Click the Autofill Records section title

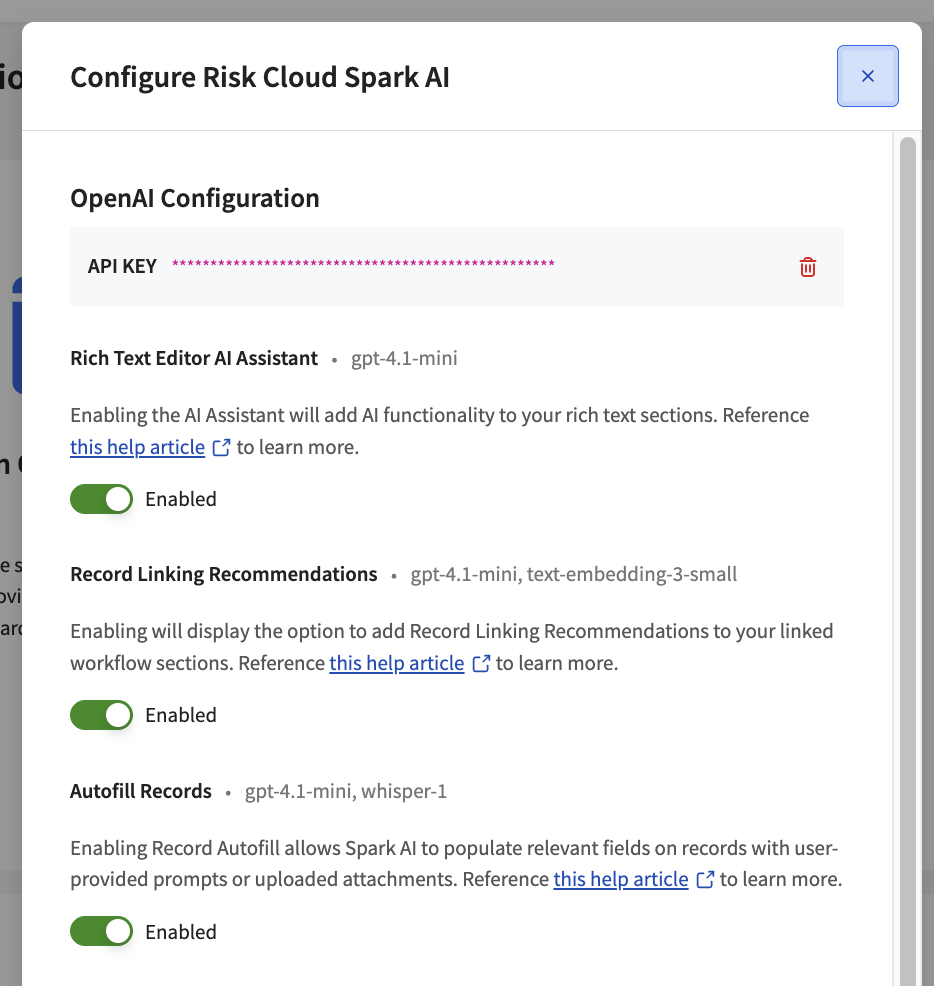[x=141, y=791]
